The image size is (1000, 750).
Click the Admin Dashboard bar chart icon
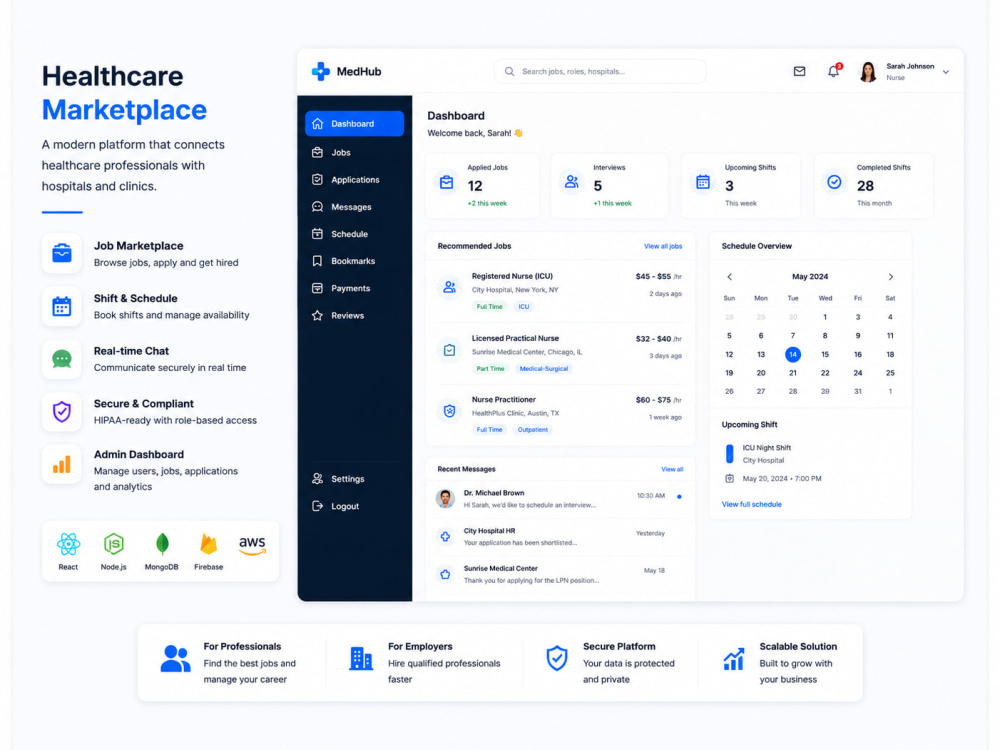(x=62, y=465)
